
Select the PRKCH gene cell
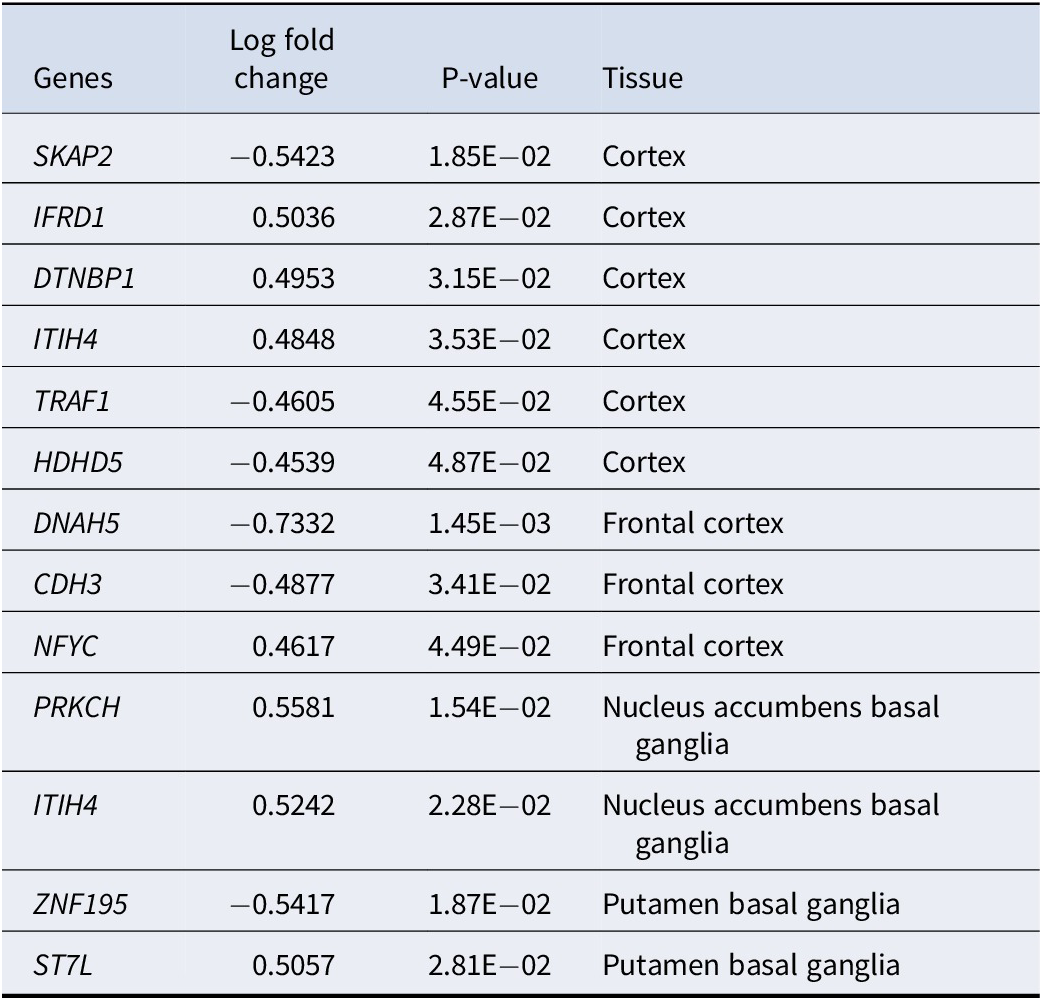click(77, 708)
